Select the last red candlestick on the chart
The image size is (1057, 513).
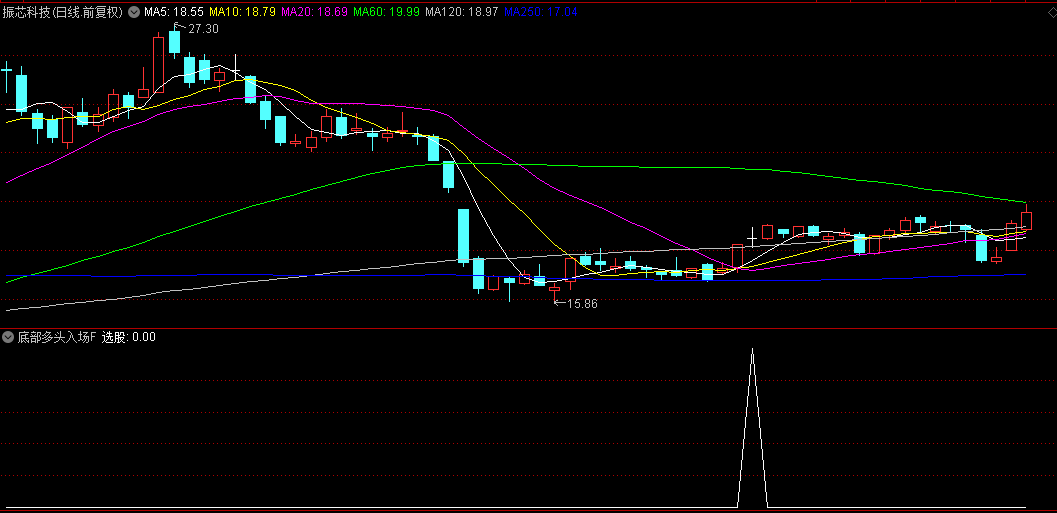click(1027, 219)
